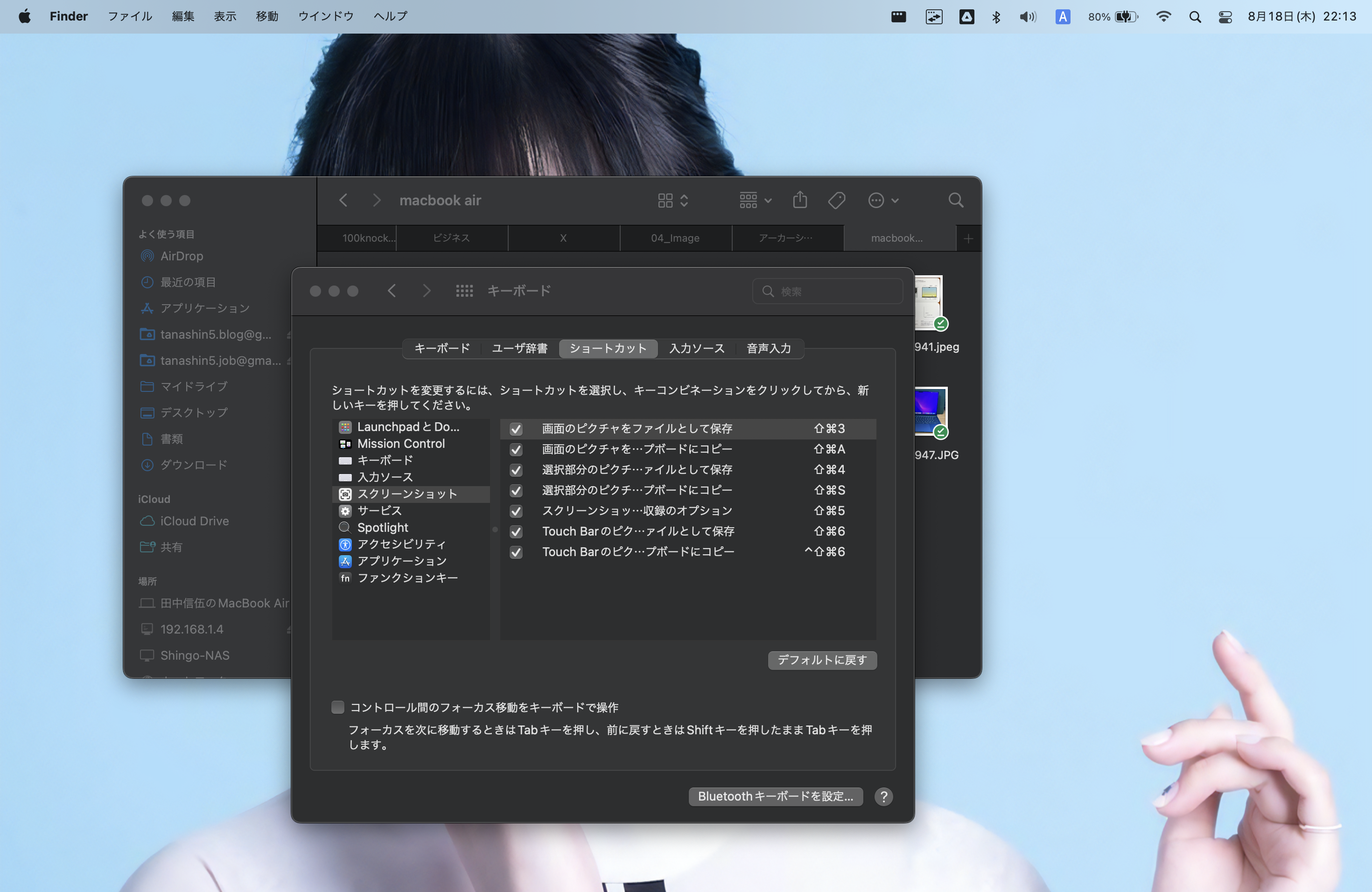
Task: Click the input source A icon
Action: [x=1063, y=17]
